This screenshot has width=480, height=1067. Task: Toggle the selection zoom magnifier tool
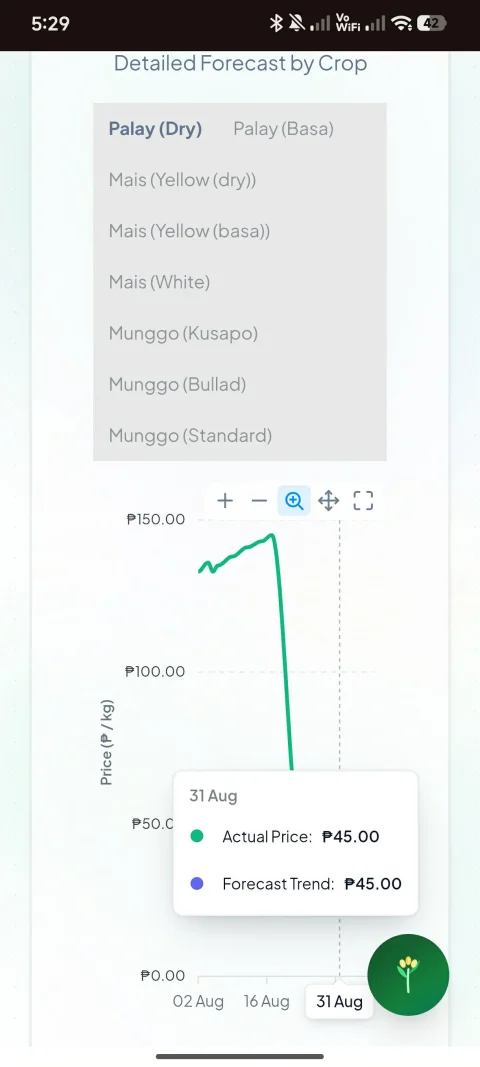click(x=294, y=502)
